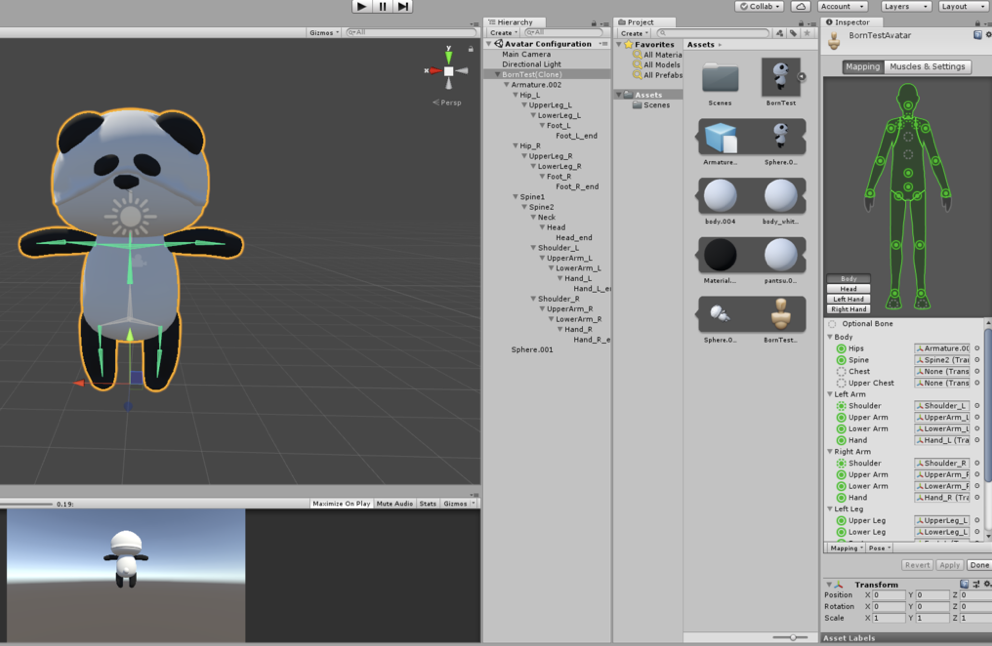Open the Collab dropdown
Screen dimensions: 992x646
[760, 6]
